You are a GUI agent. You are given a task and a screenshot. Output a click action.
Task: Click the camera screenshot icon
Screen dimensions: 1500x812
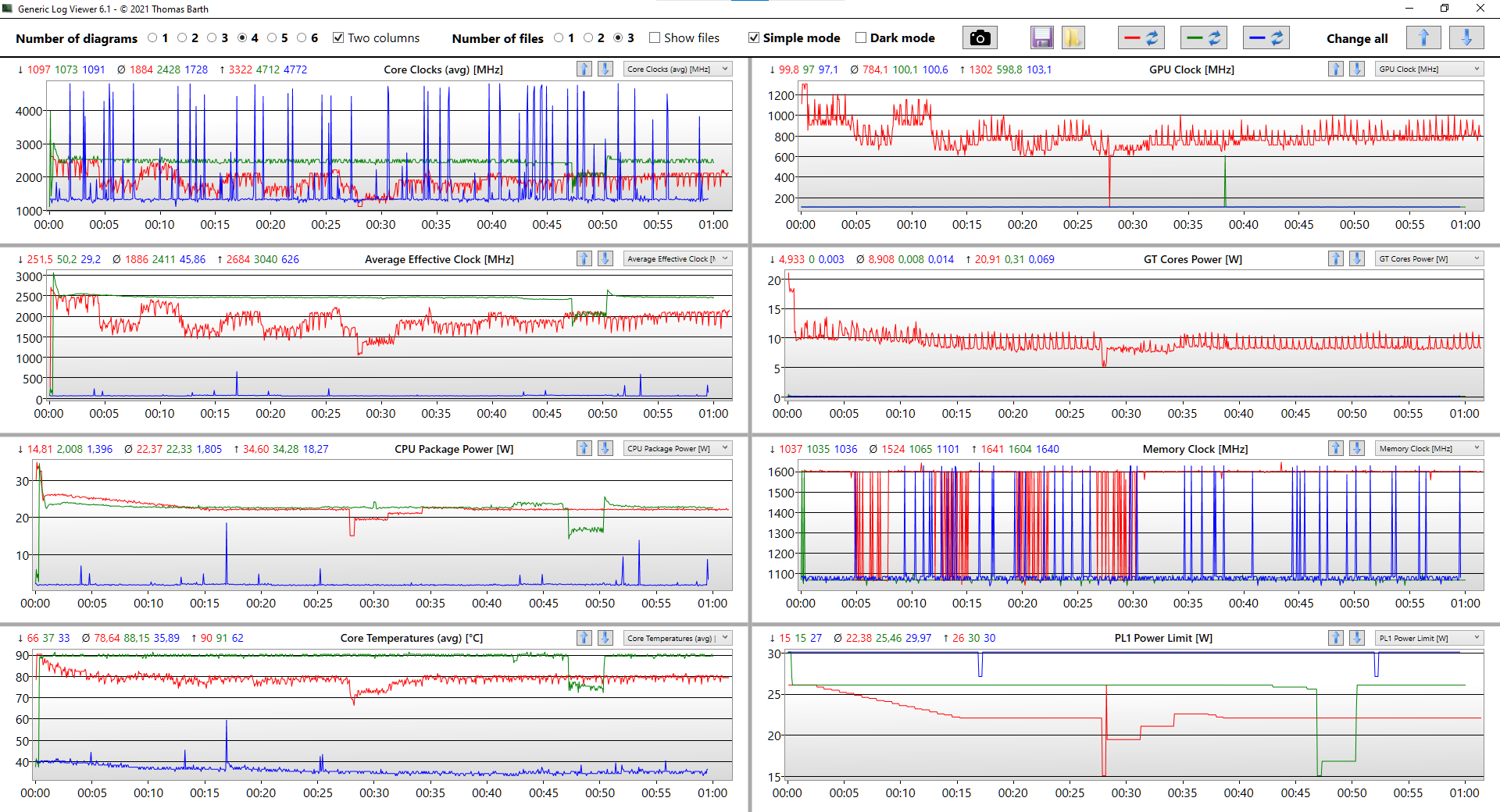click(980, 37)
